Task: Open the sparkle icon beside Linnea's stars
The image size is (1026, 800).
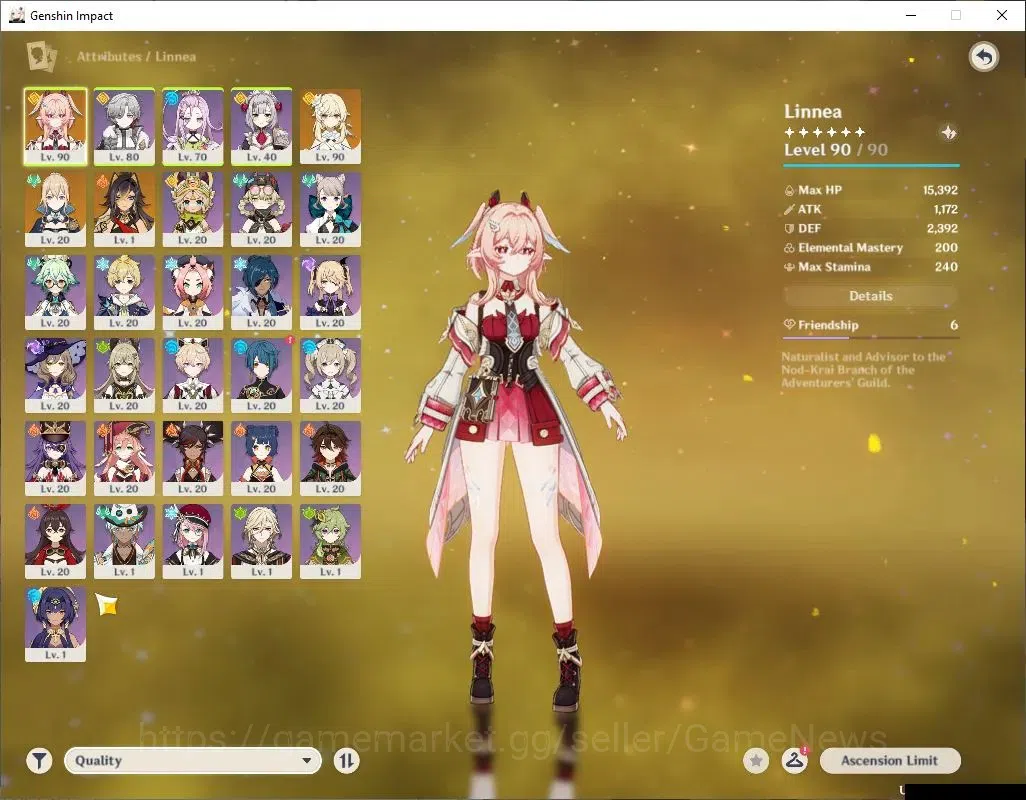Action: (x=948, y=133)
